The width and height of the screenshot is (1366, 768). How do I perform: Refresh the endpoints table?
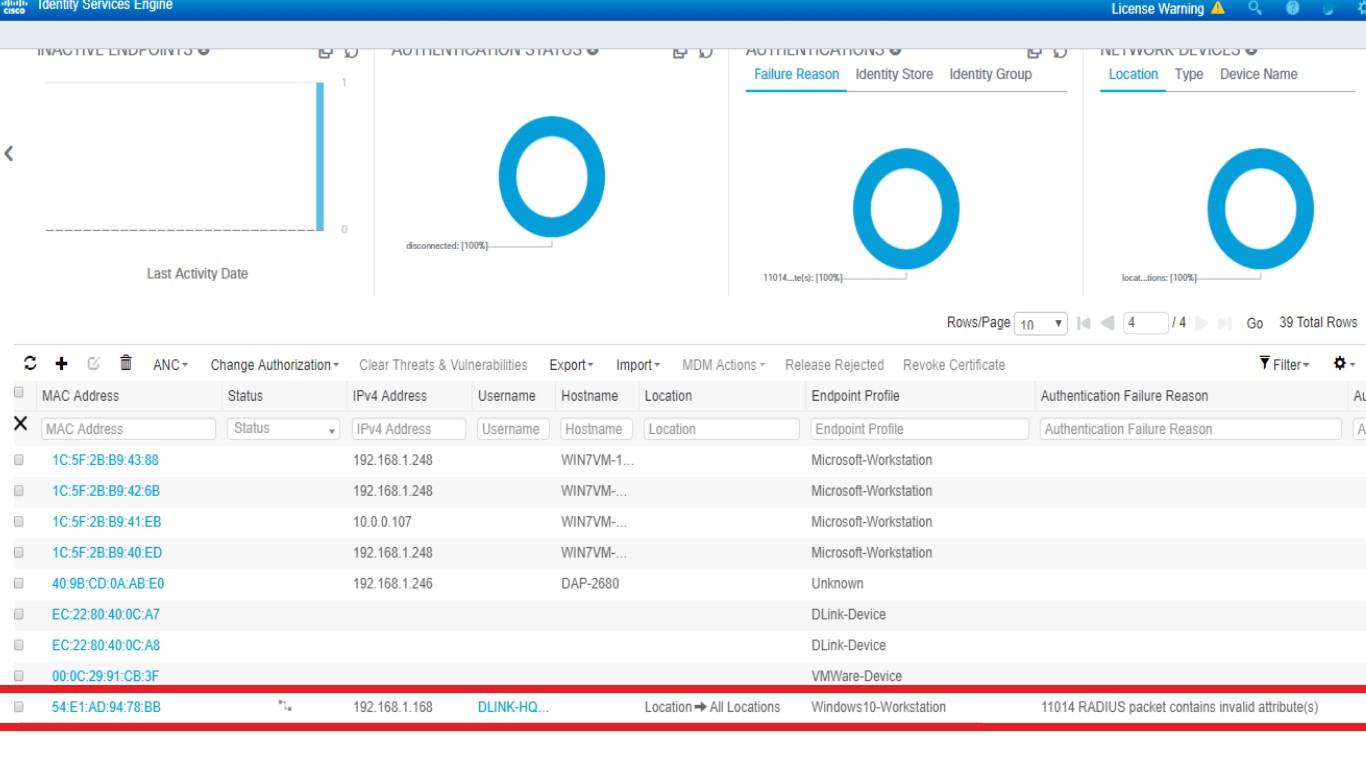coord(30,364)
